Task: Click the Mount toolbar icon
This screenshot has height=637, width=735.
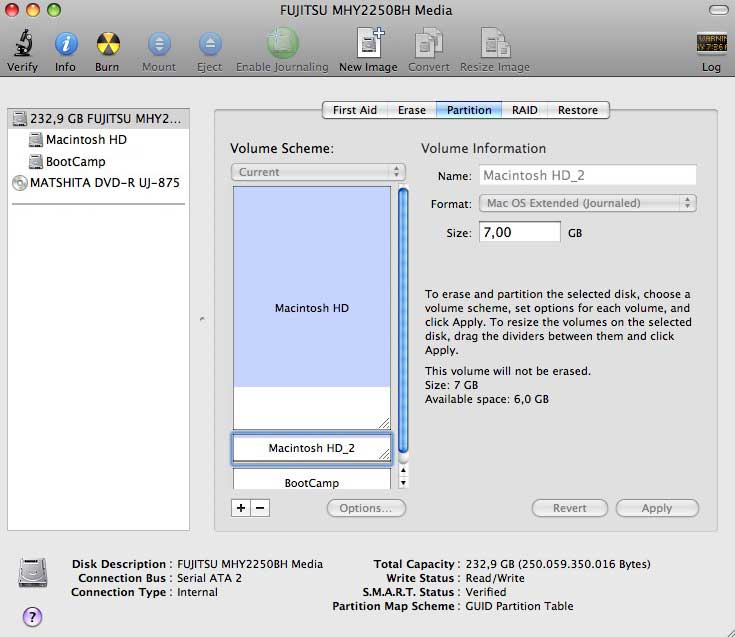Action: (159, 44)
